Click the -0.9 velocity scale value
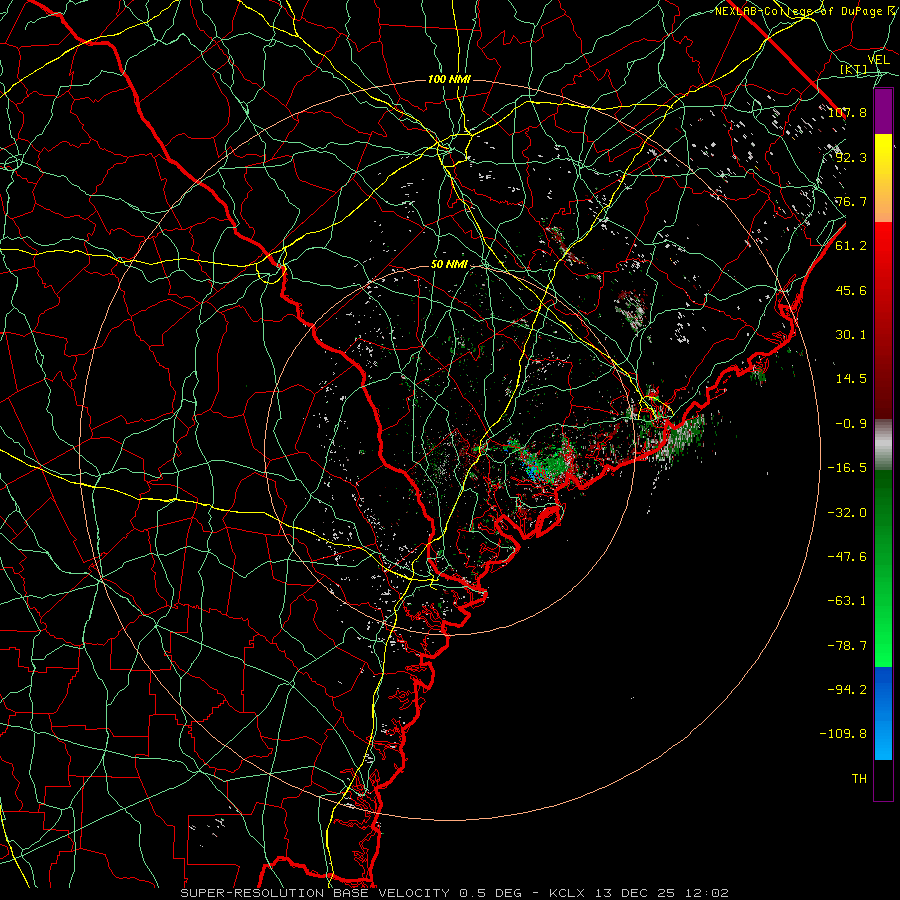Image resolution: width=900 pixels, height=900 pixels. (851, 424)
